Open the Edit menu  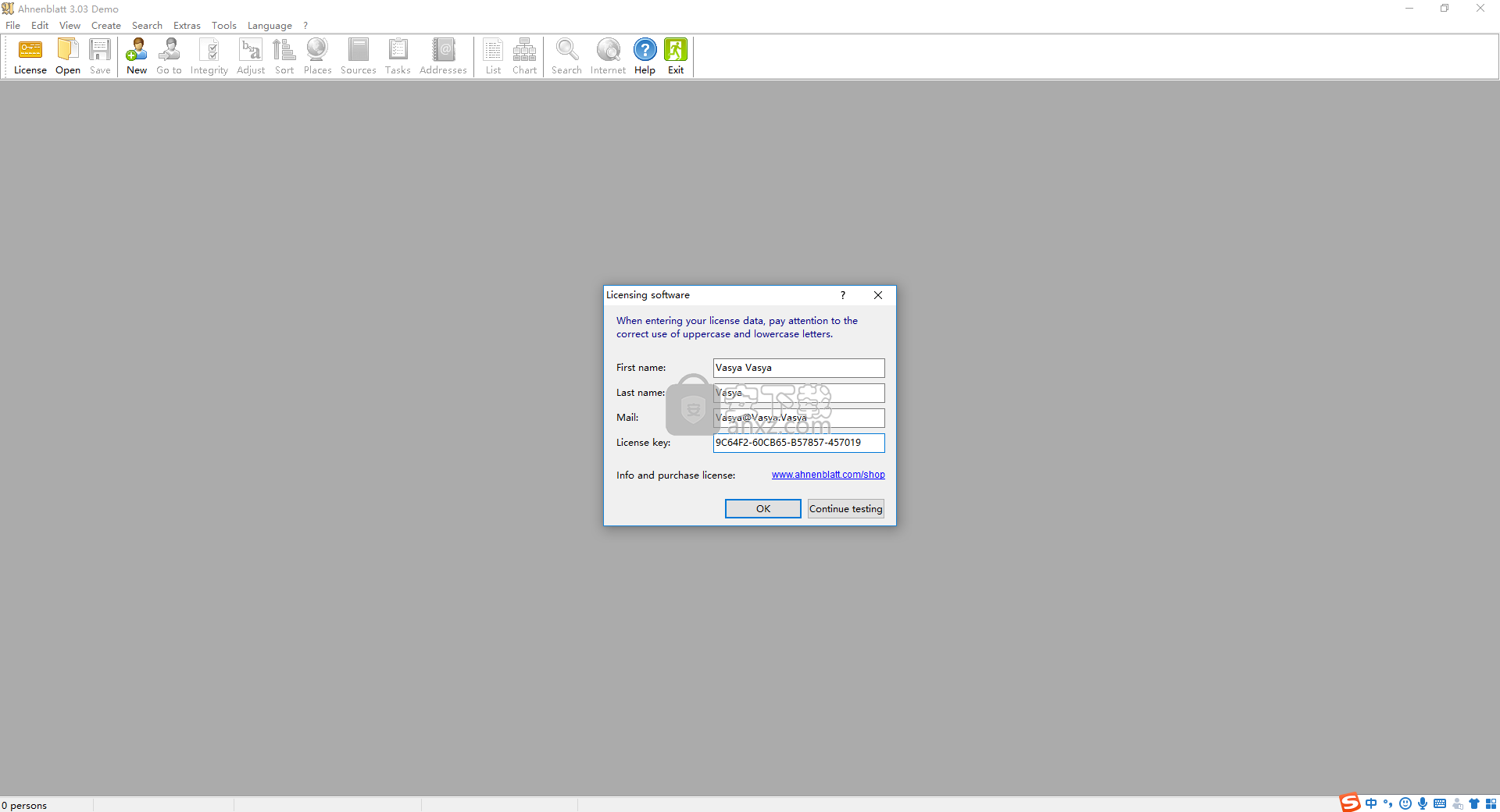(x=40, y=25)
